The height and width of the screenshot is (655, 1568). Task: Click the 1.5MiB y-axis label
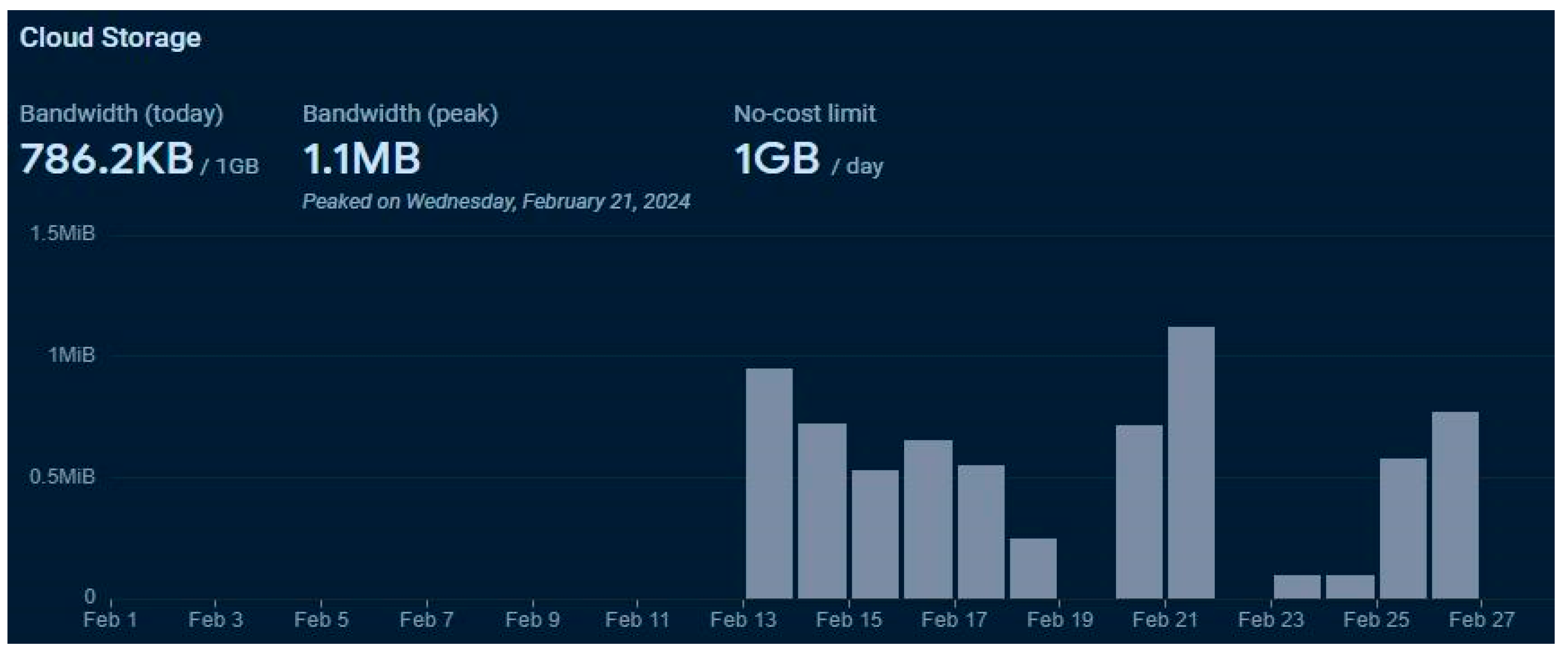pos(62,233)
